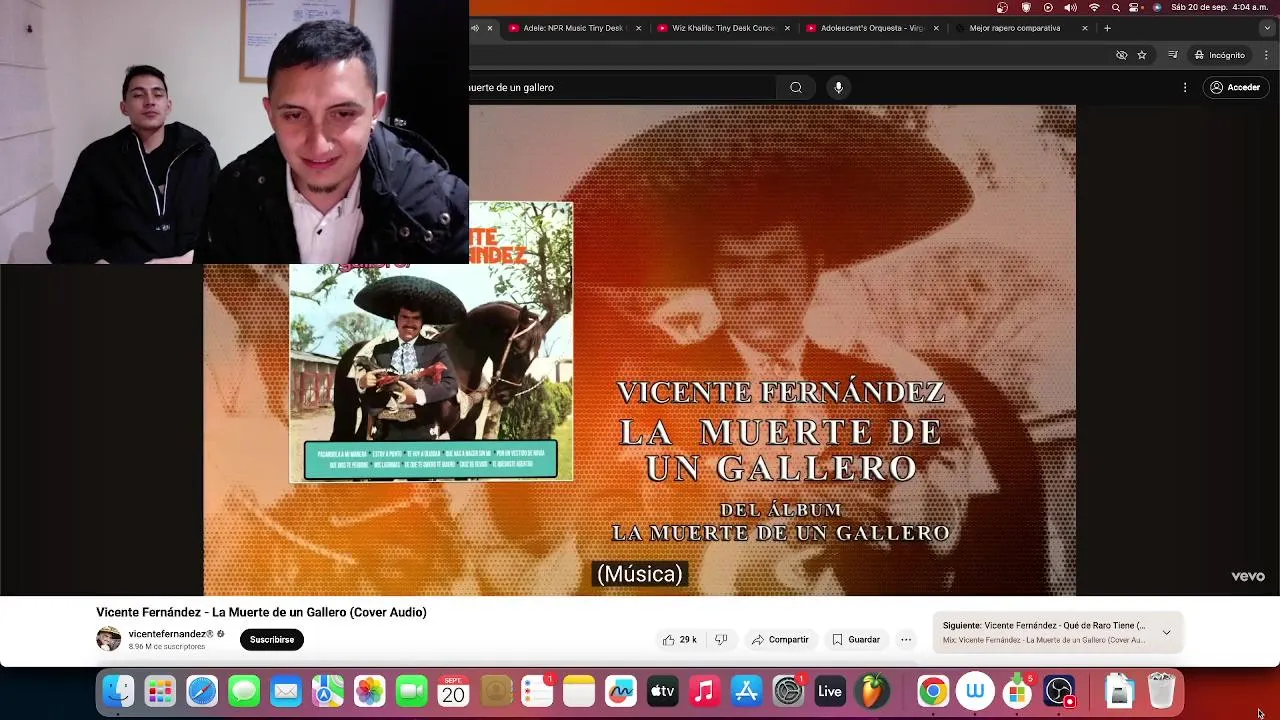Open Launchpad from the Dock
This screenshot has width=1280, height=720.
click(160, 691)
